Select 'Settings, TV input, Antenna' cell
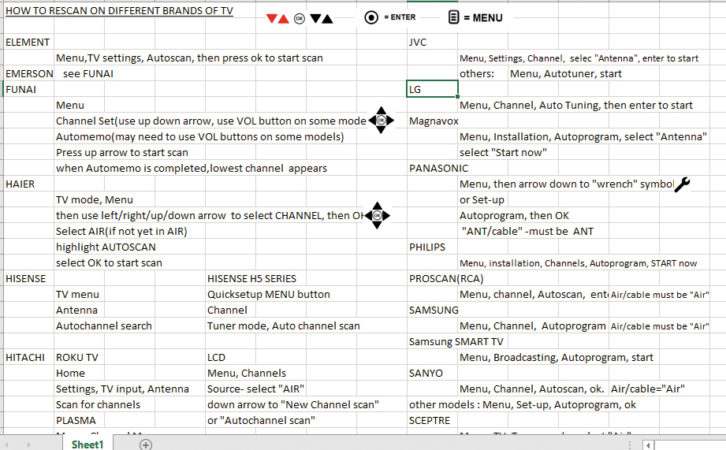The width and height of the screenshot is (726, 450). tap(122, 389)
